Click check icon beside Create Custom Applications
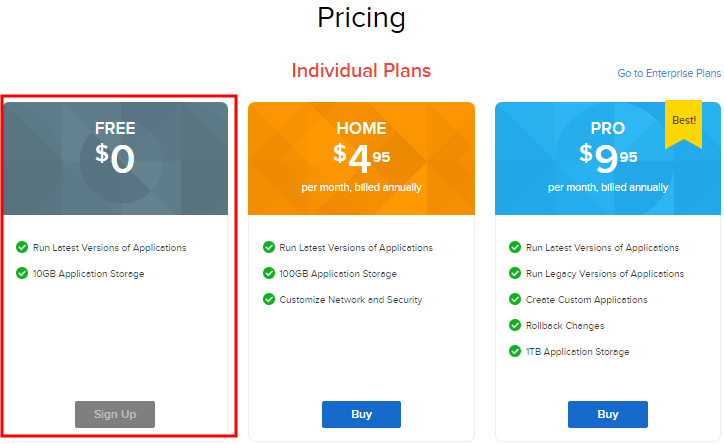Image resolution: width=724 pixels, height=444 pixels. click(515, 299)
